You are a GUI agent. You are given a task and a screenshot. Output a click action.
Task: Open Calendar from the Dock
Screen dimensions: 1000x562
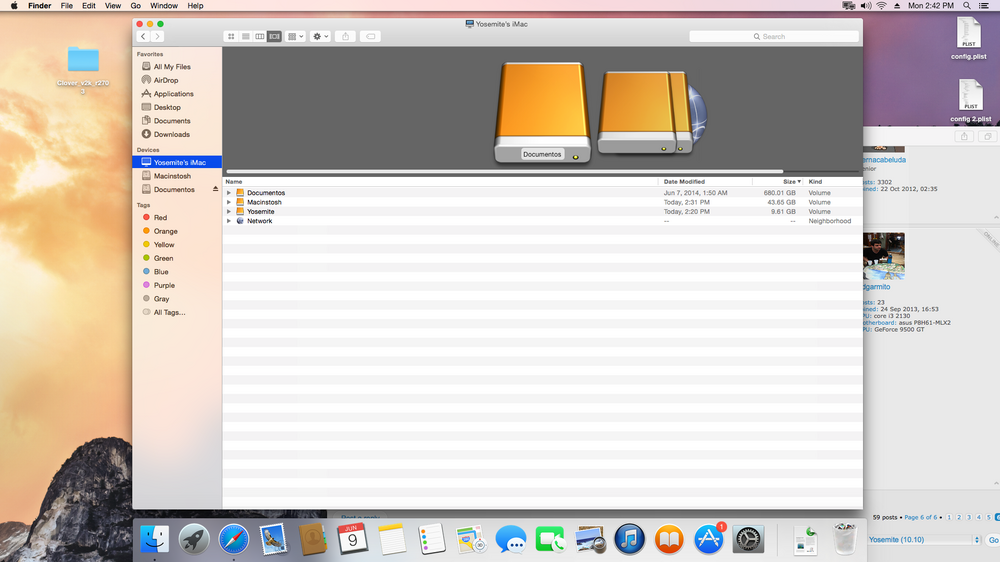point(352,539)
